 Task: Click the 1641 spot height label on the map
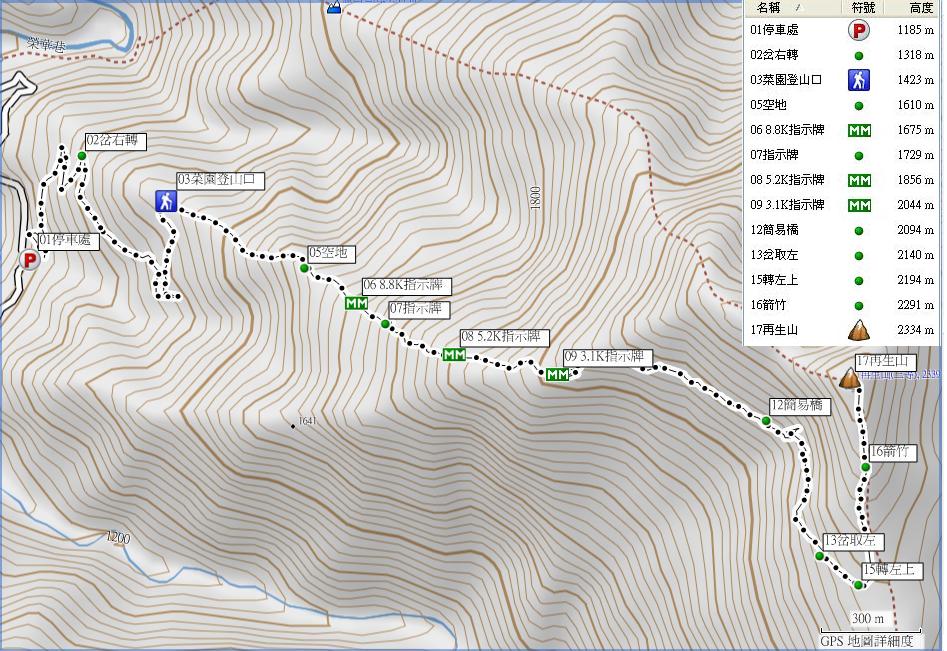[307, 420]
